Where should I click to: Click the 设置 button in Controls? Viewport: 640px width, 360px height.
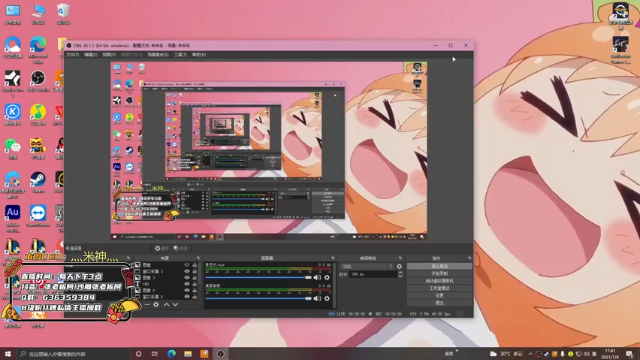440,296
